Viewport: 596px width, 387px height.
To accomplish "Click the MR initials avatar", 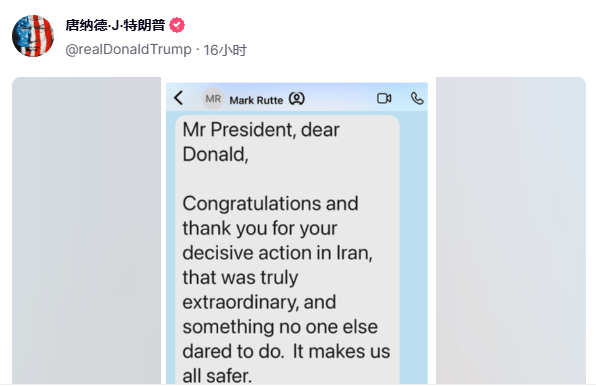I will pyautogui.click(x=213, y=99).
